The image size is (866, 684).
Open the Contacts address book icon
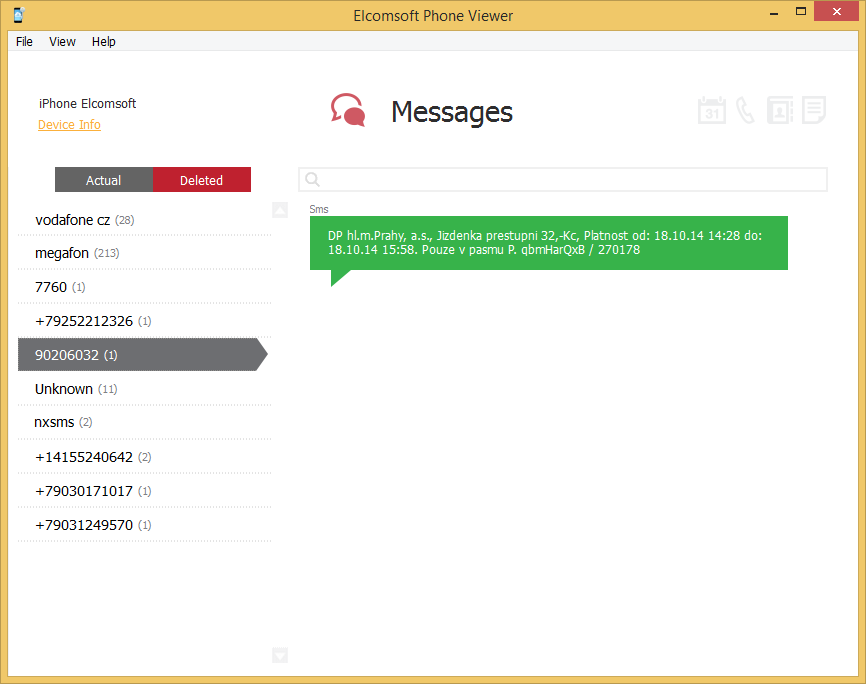tap(780, 110)
